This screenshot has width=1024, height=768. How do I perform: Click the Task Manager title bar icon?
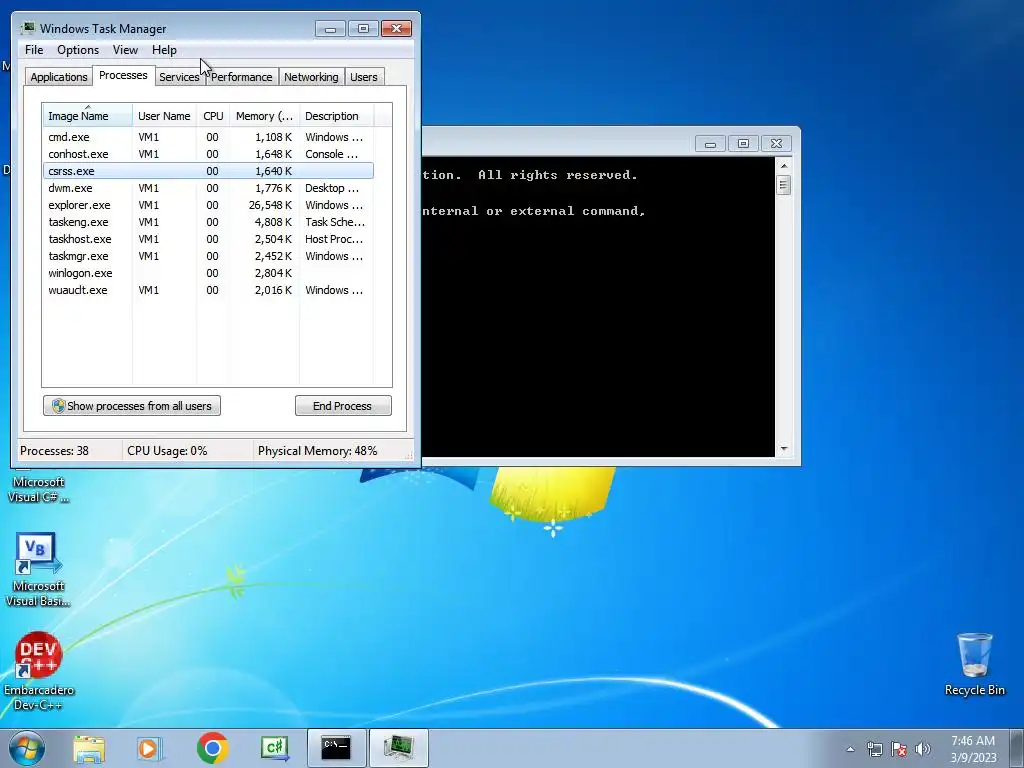tap(28, 28)
